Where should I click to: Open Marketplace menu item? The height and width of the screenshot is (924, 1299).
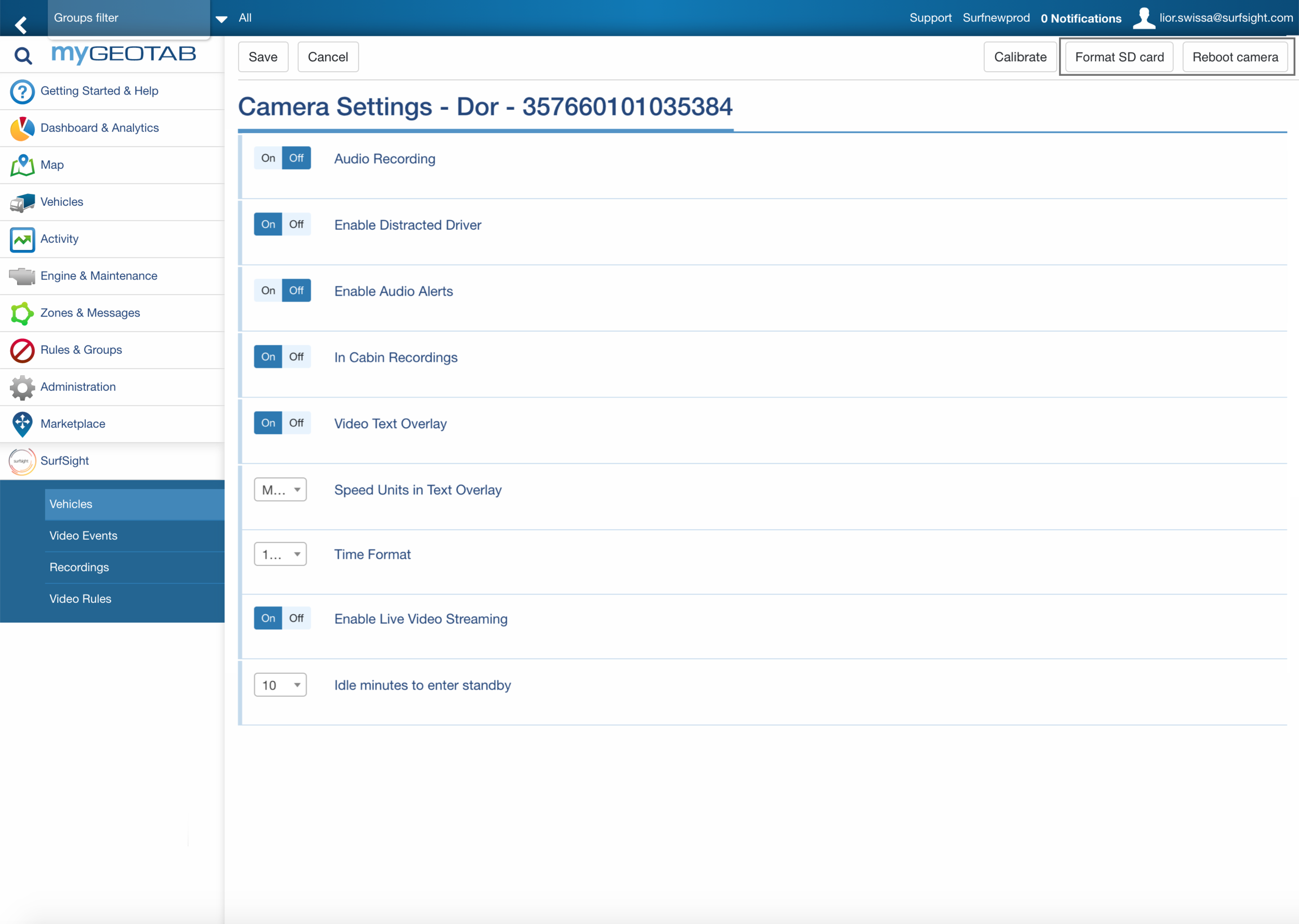point(112,424)
